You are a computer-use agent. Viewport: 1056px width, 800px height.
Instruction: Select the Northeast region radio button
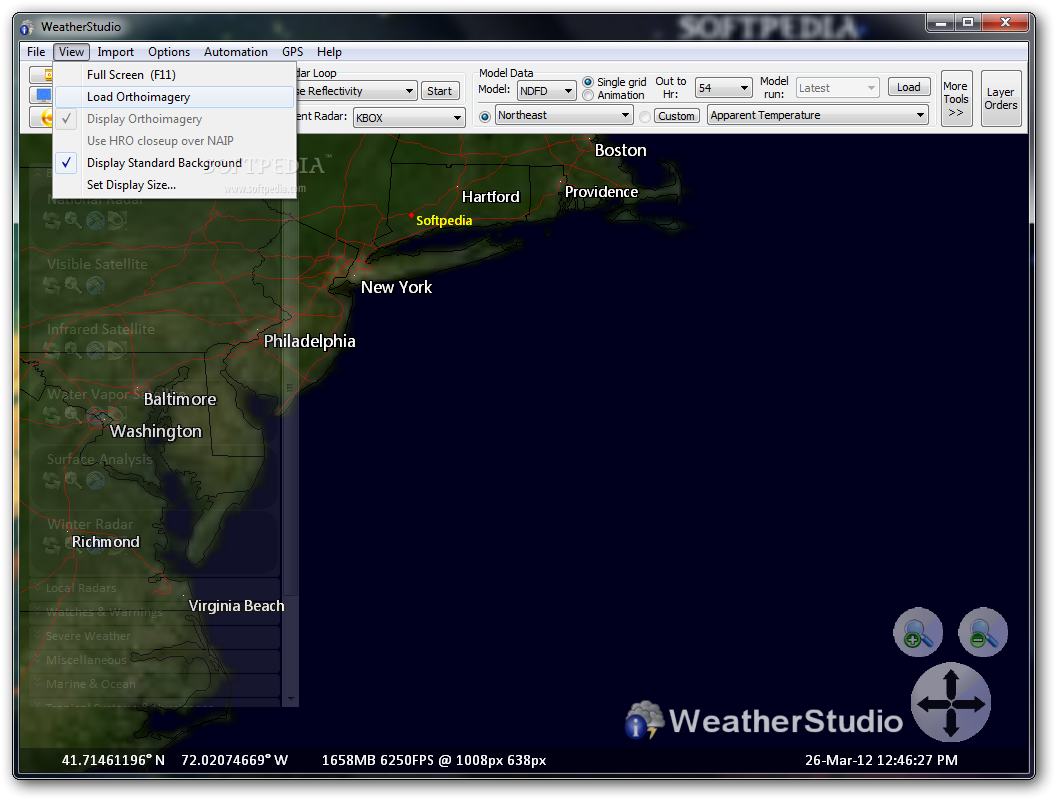click(x=484, y=116)
